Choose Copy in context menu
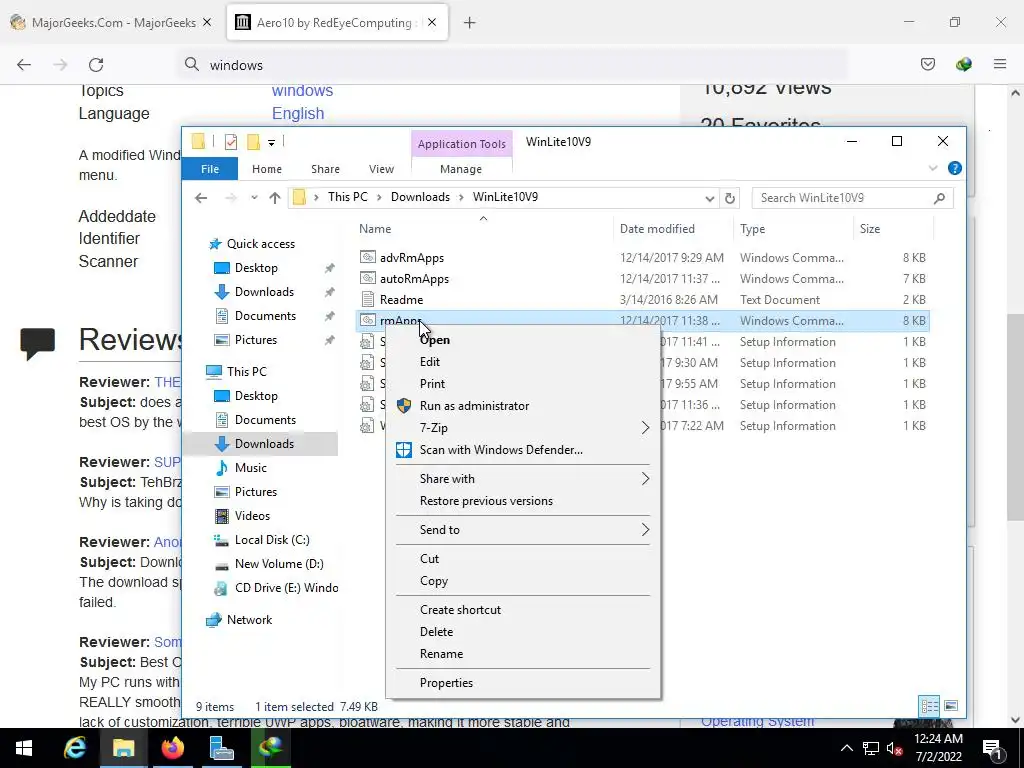1024x768 pixels. 522,581
